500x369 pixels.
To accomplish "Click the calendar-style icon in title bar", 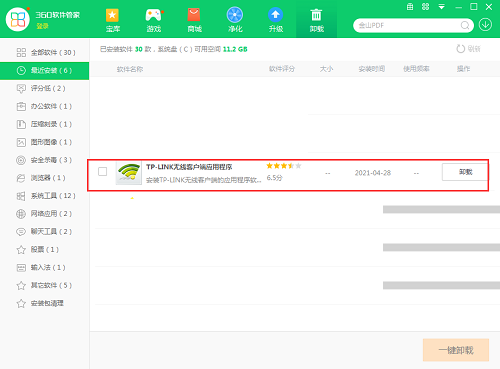I will pos(410,7).
